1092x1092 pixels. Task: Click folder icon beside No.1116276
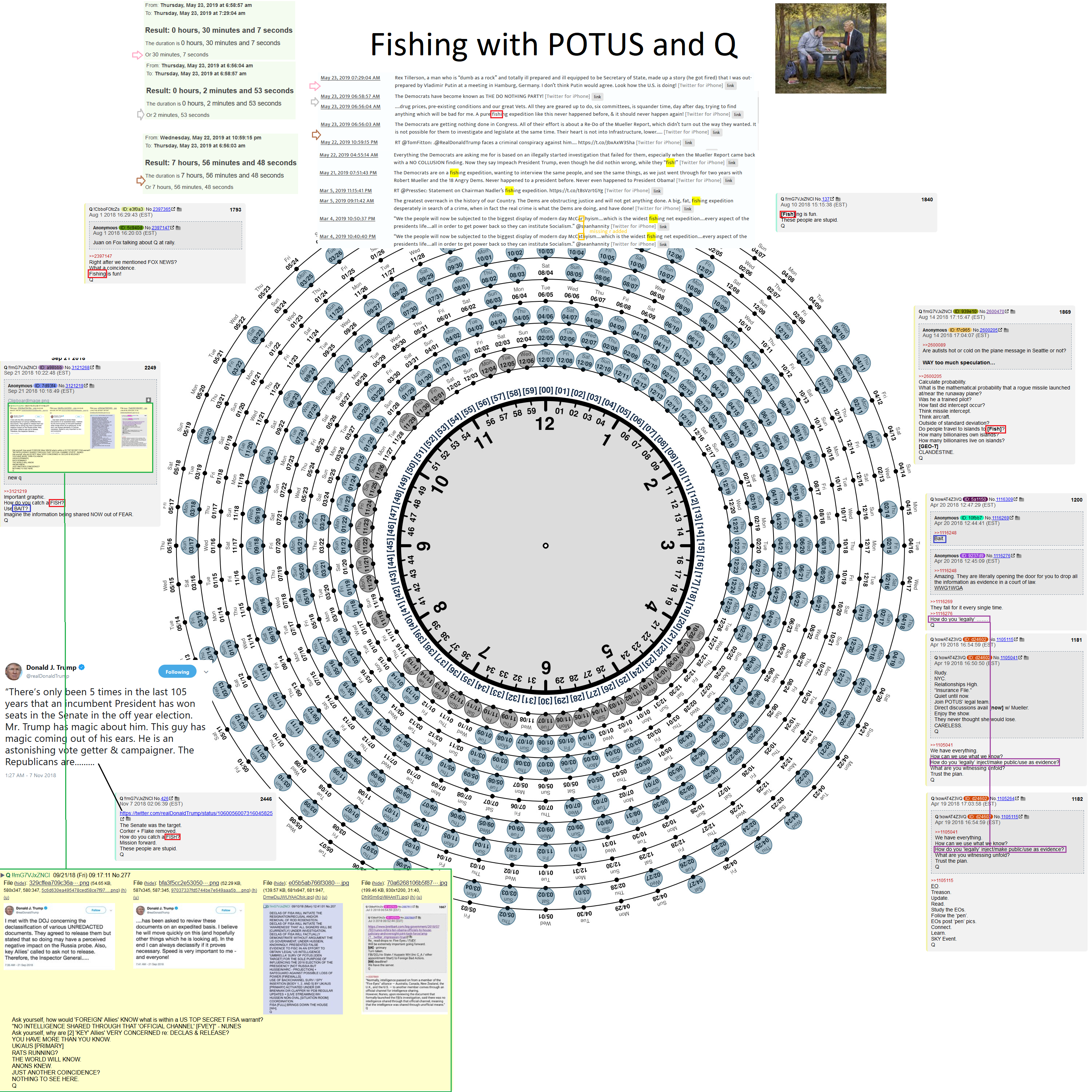(x=1018, y=556)
